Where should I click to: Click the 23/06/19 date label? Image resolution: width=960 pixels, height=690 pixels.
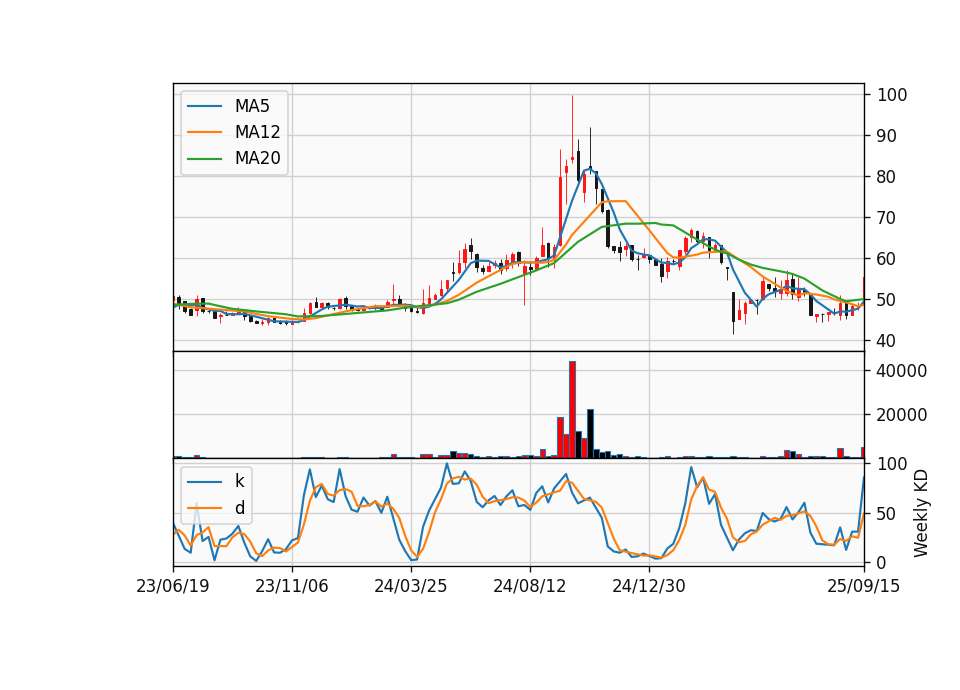tap(173, 586)
